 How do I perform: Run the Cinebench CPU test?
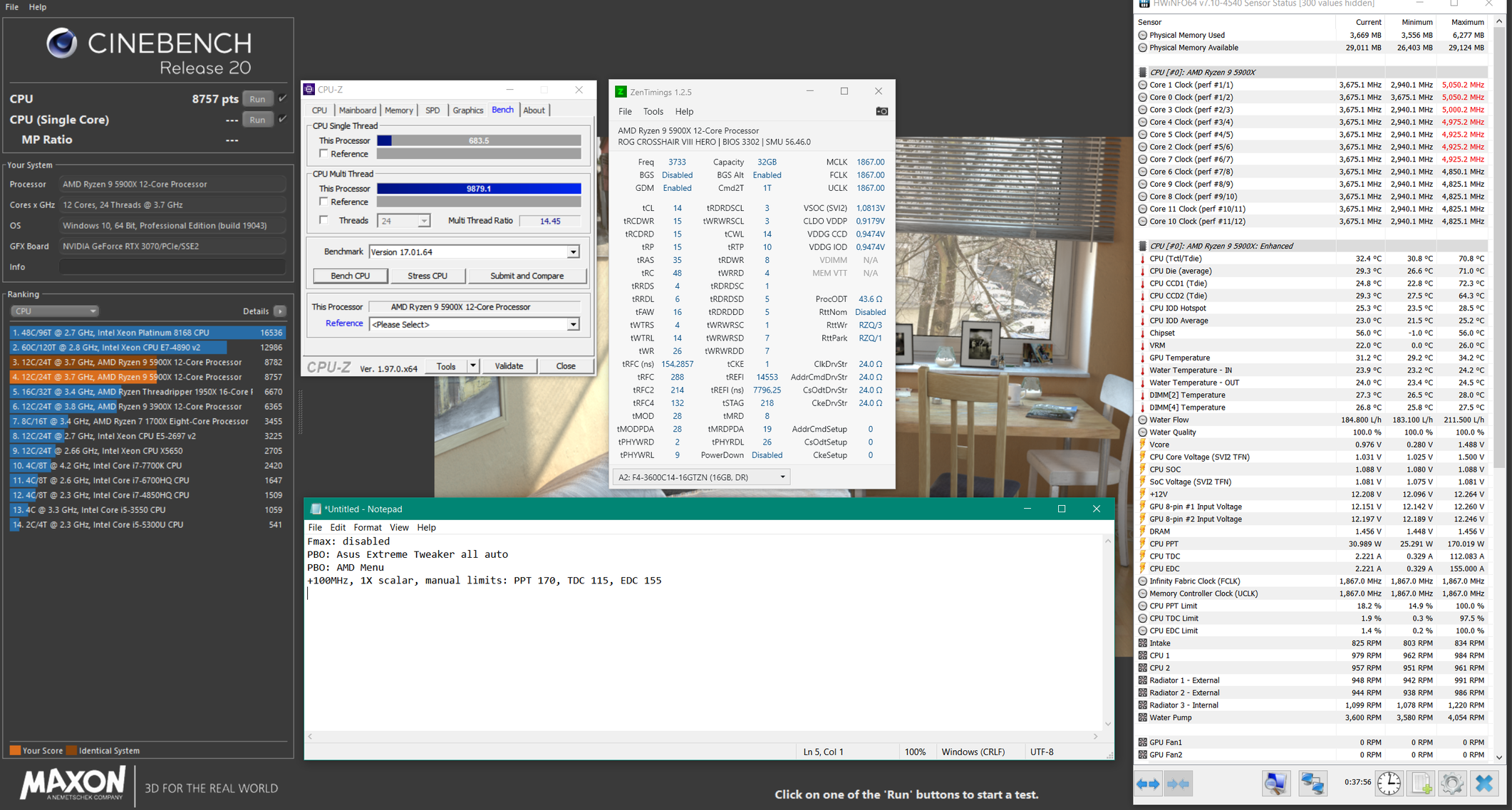[x=258, y=99]
